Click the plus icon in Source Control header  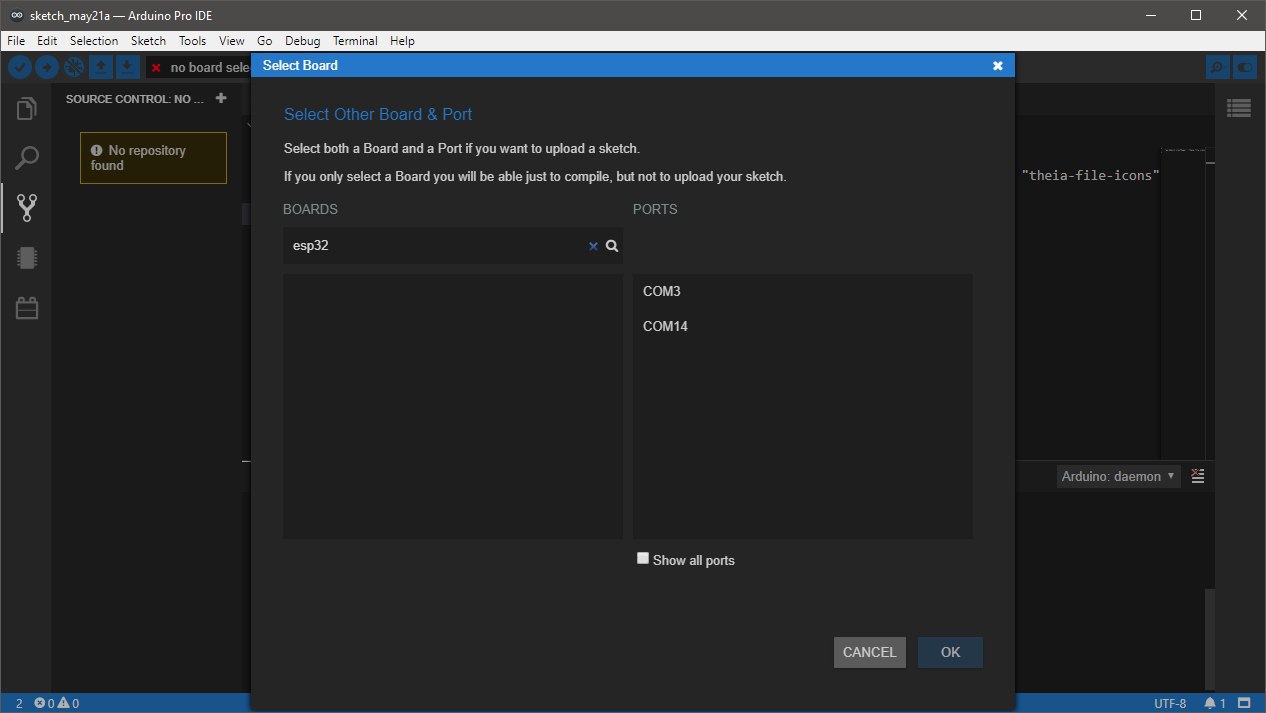point(221,98)
